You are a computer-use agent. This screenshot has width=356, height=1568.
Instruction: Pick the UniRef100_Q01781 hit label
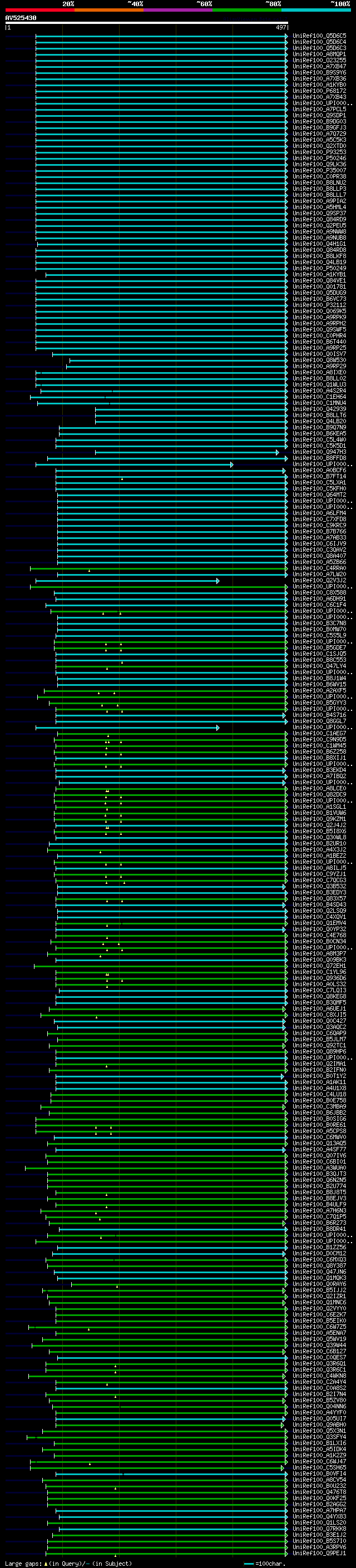[319, 286]
